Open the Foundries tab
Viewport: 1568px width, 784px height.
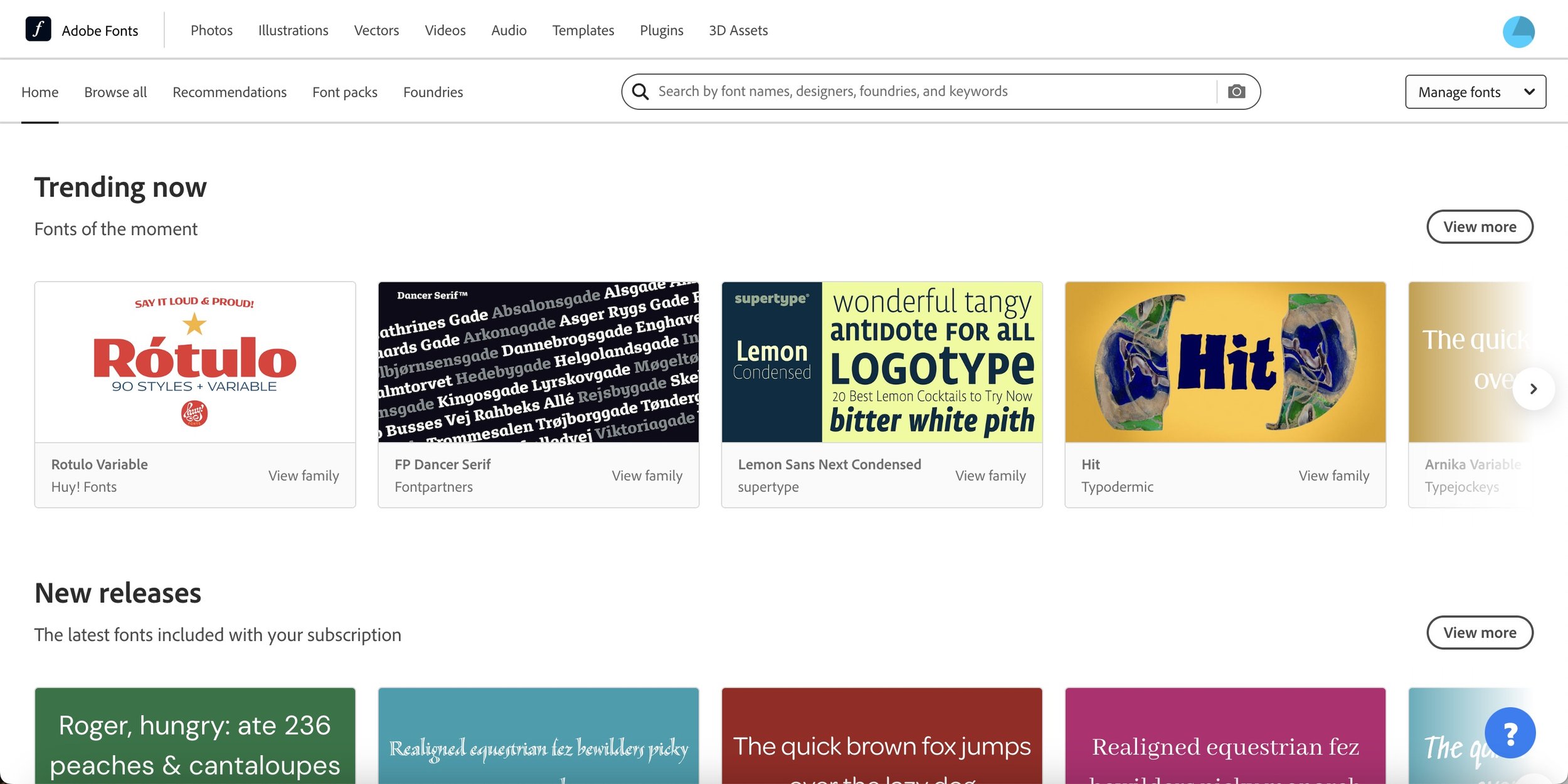click(x=433, y=92)
